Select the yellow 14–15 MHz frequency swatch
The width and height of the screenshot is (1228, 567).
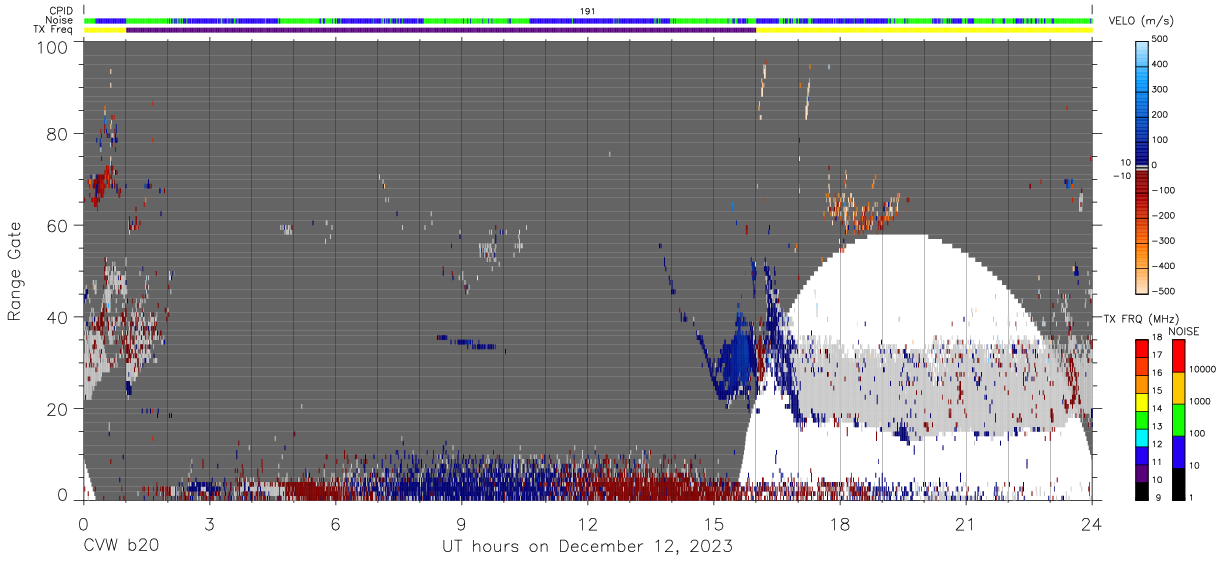pos(1142,402)
